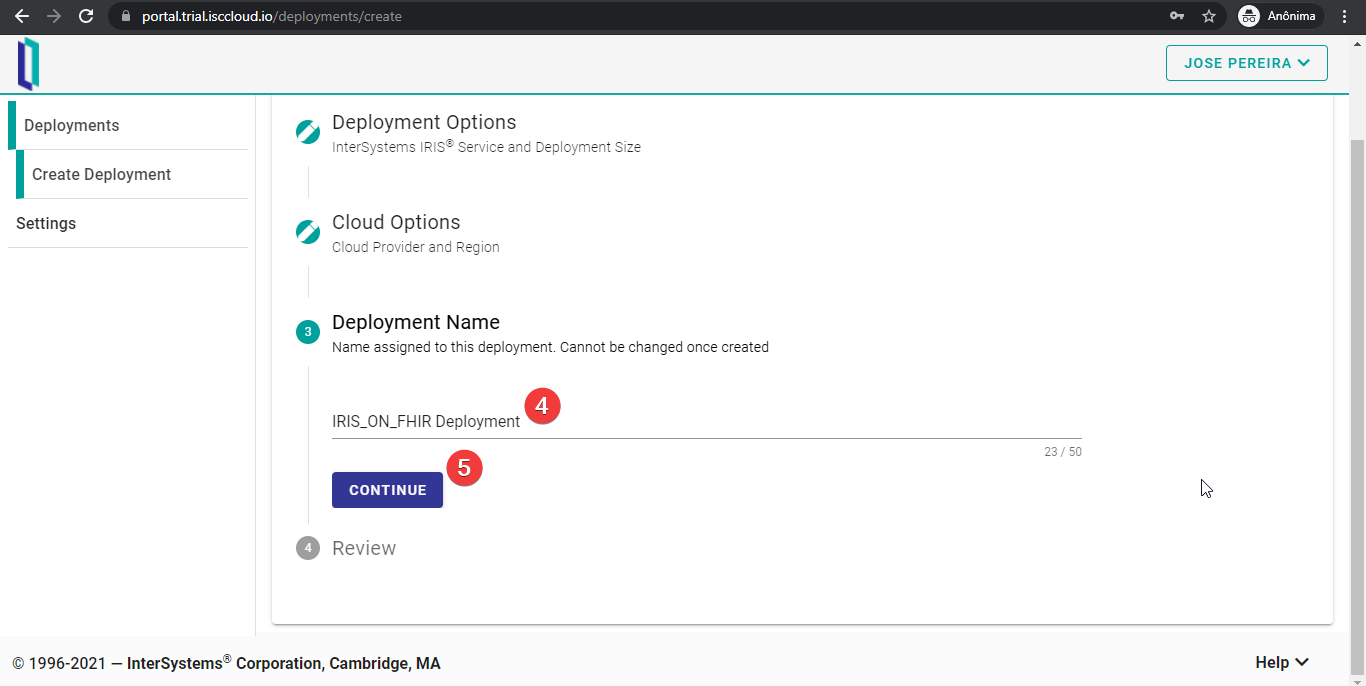Select Create Deployment in the sidebar
Screen dimensions: 1366x686
pyautogui.click(x=132, y=174)
